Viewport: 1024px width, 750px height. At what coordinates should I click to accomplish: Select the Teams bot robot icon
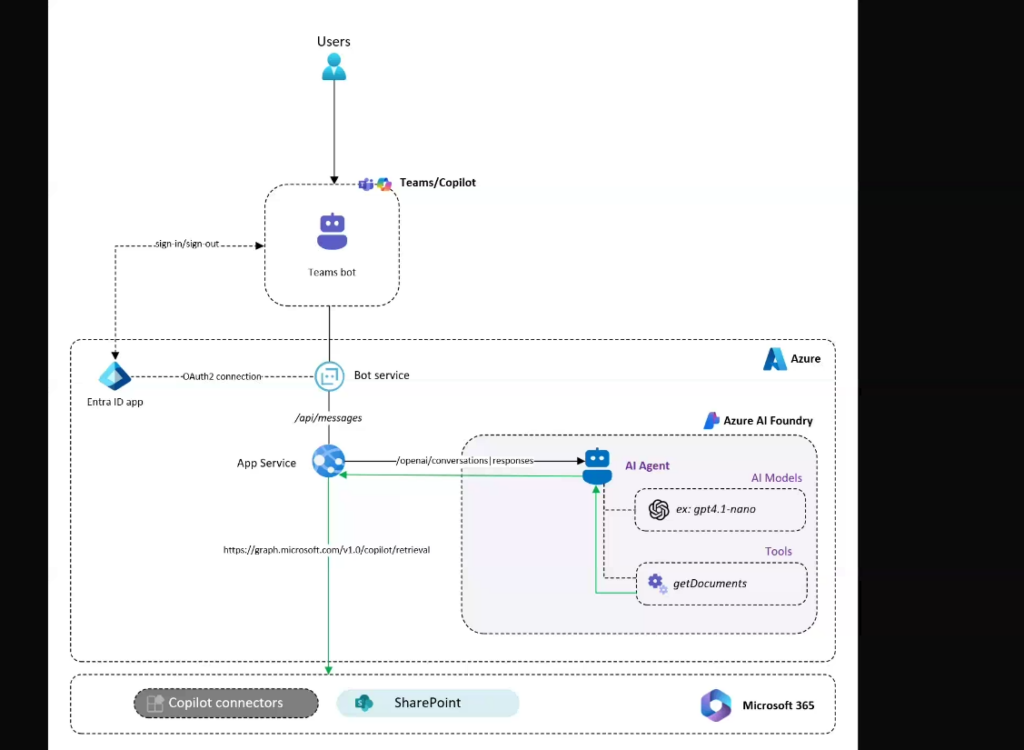tap(332, 231)
